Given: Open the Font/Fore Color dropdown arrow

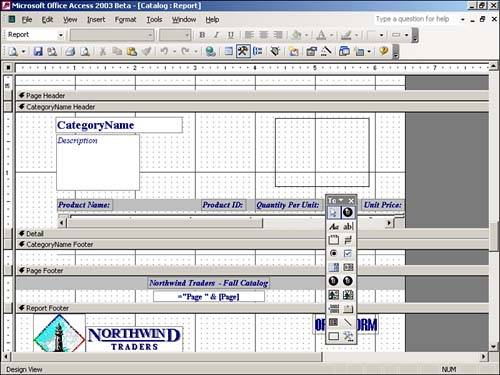Looking at the screenshot, I should point(331,35).
